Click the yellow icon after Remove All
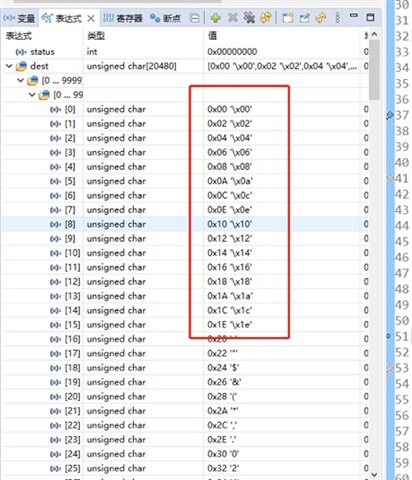412x480 pixels. tap(266, 18)
